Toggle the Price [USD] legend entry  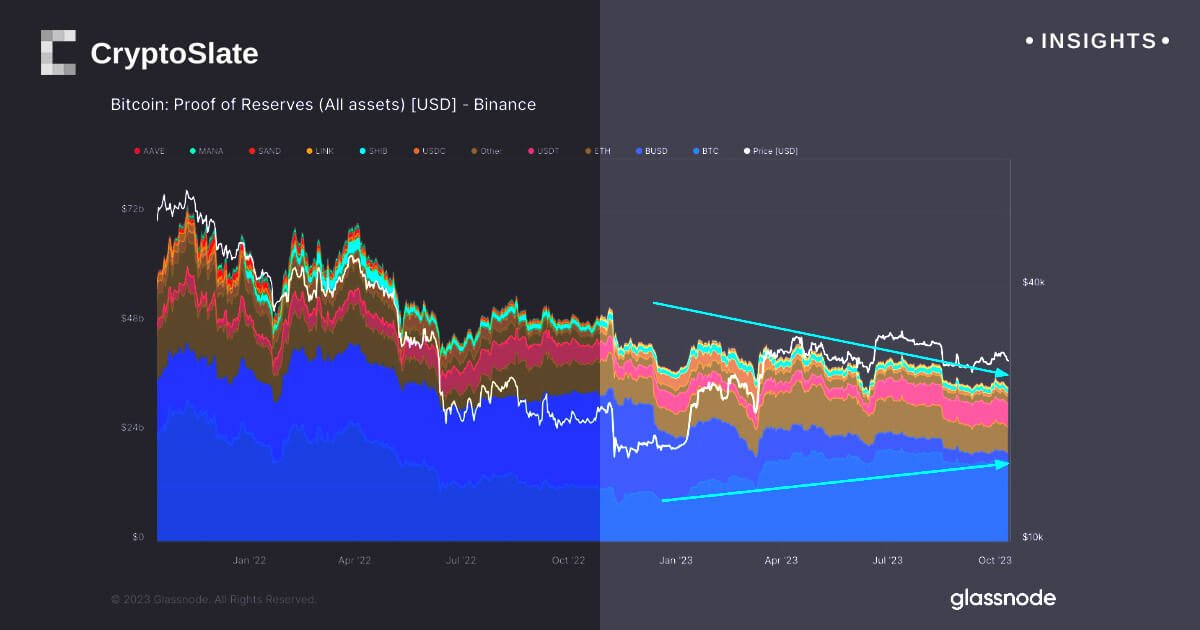(x=771, y=151)
